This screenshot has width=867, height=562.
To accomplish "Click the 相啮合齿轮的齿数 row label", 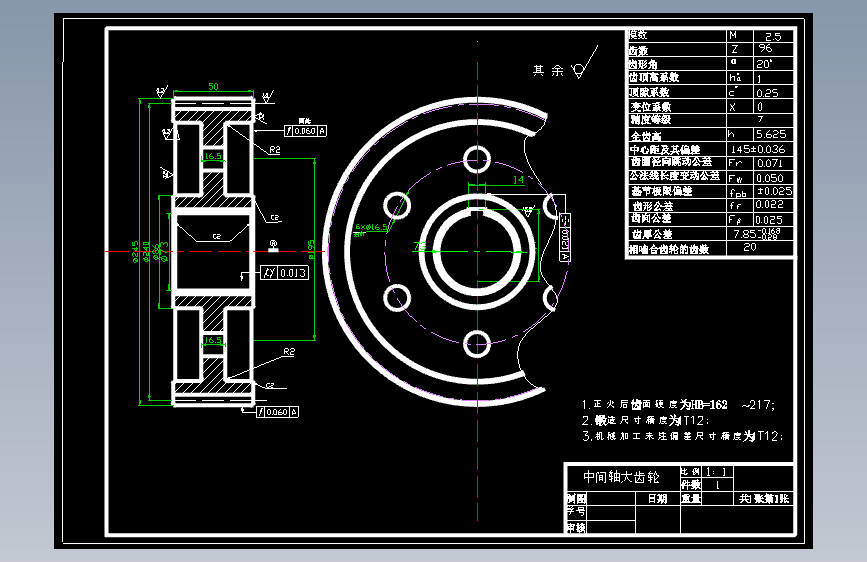I will (x=669, y=249).
